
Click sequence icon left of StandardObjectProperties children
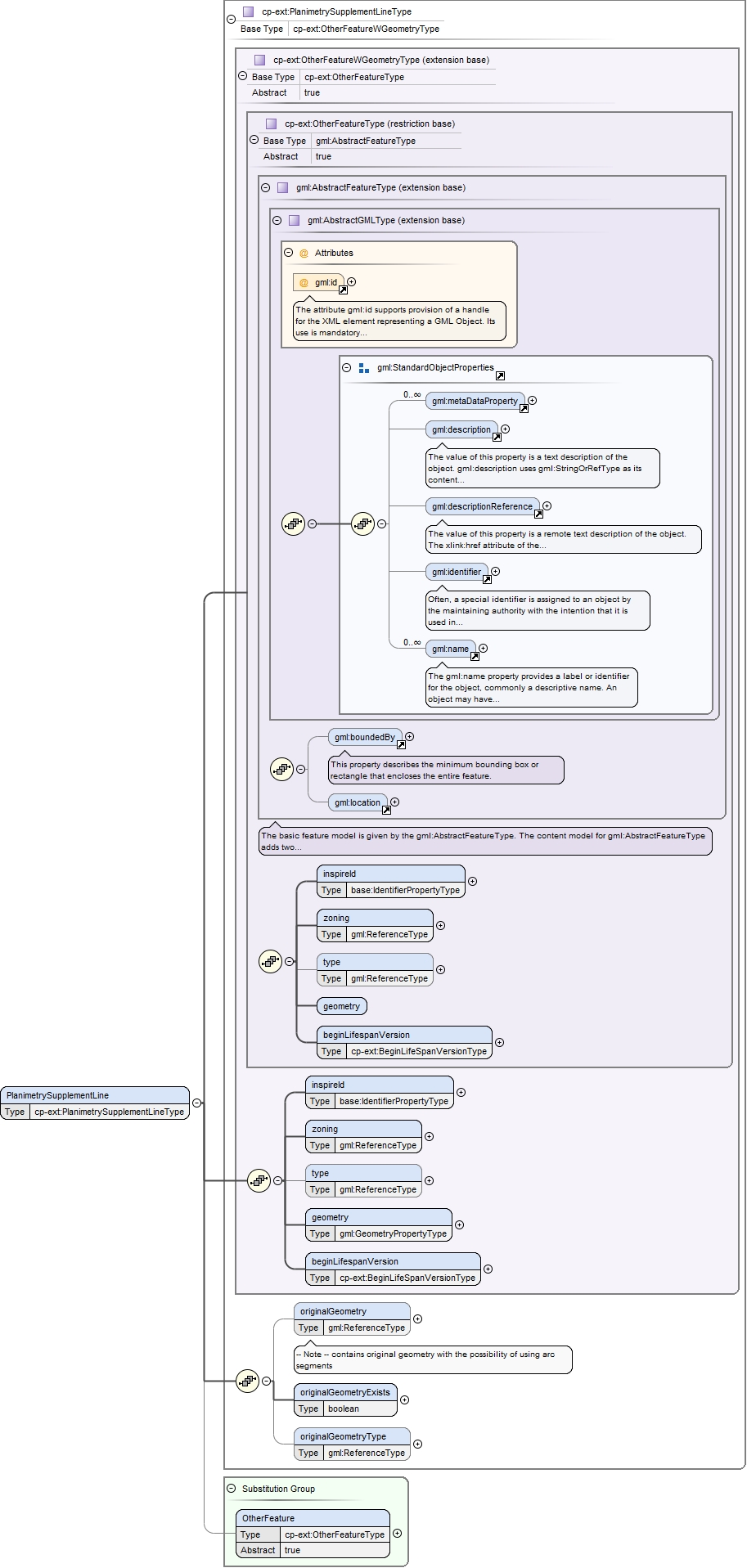point(362,523)
